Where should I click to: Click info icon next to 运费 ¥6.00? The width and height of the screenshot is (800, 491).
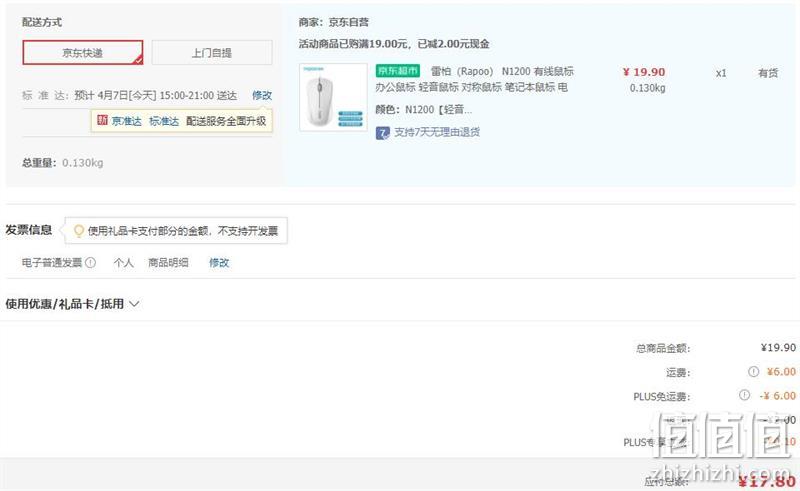tap(753, 372)
